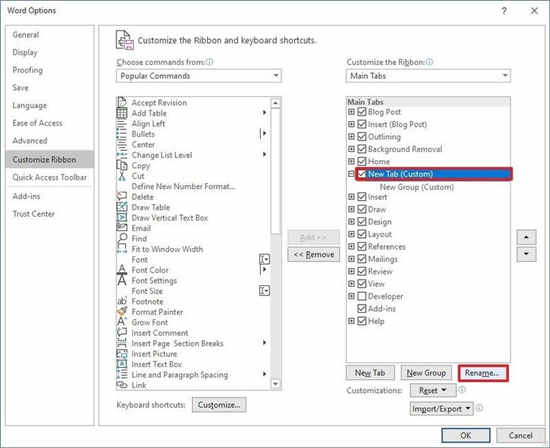Expand the Insert (Blog Post) tree node
This screenshot has width=550, height=448.
351,124
